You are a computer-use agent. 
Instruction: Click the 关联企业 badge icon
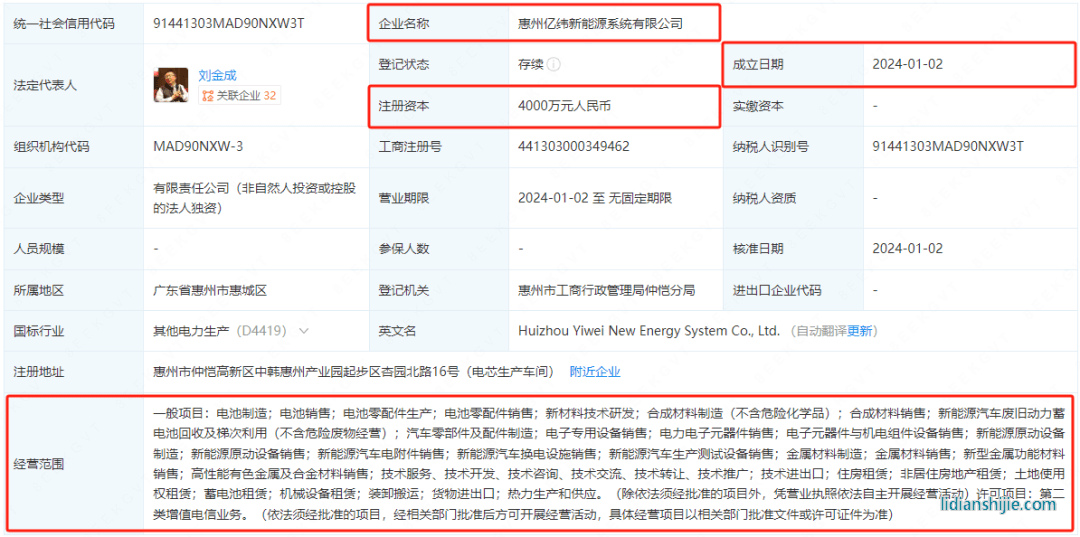(x=207, y=96)
